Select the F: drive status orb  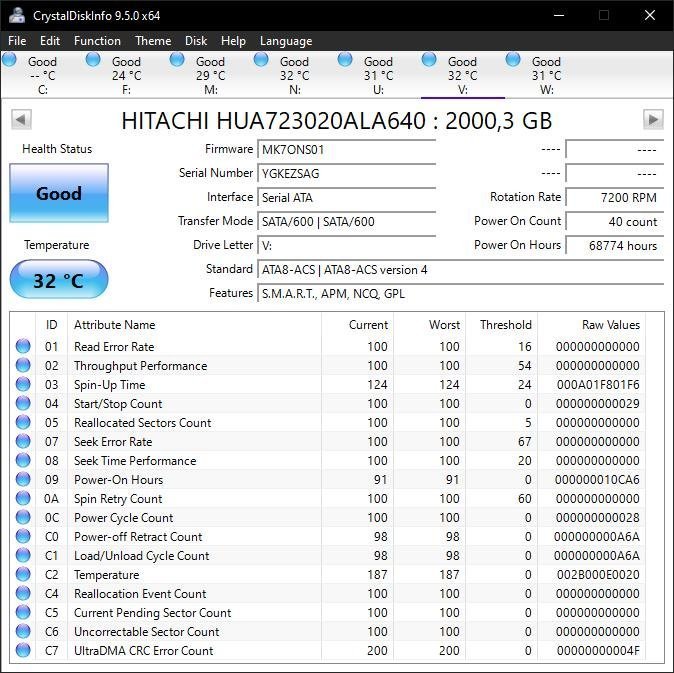[x=94, y=60]
